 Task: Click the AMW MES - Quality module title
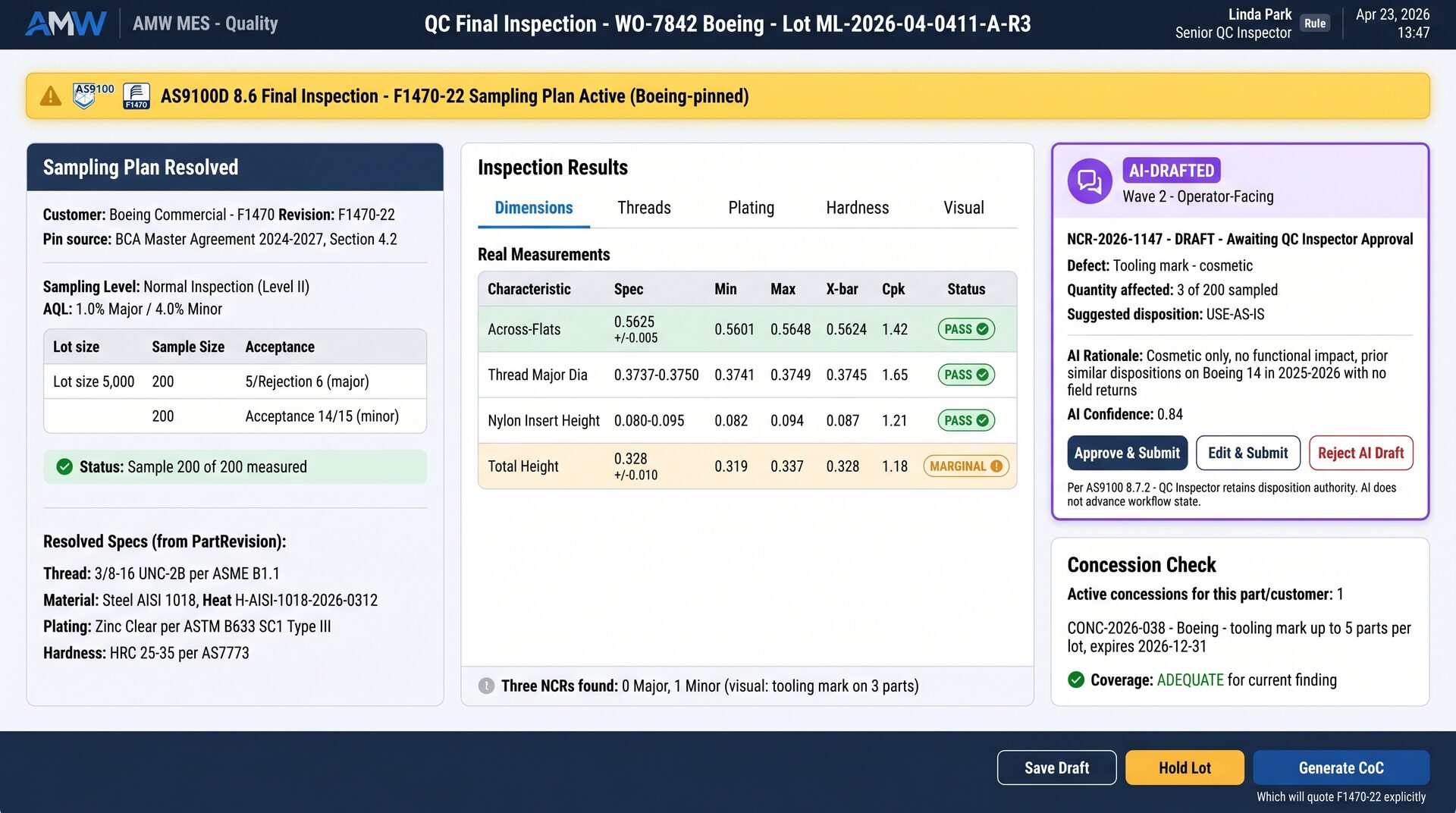[x=206, y=24]
